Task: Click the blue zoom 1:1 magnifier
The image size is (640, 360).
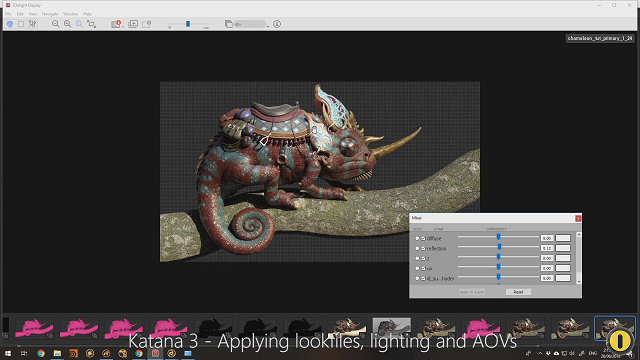Action: click(x=79, y=24)
